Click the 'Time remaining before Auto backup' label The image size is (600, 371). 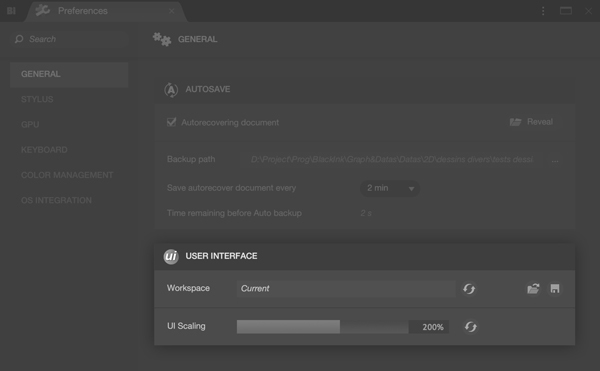pos(234,213)
